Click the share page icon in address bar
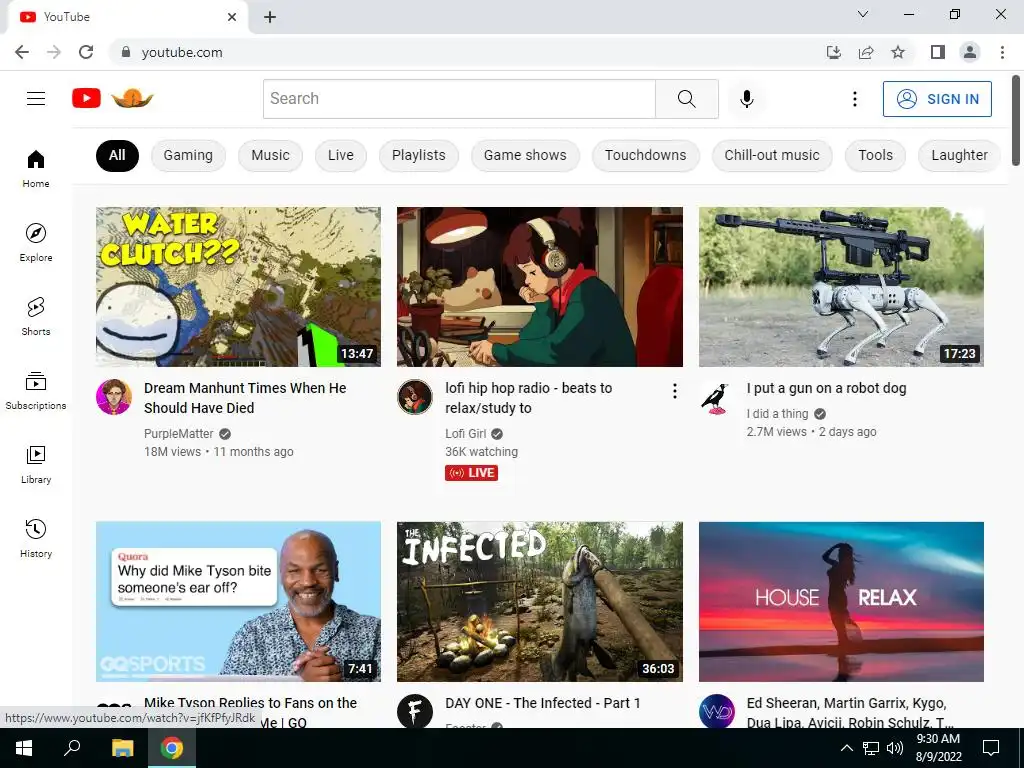Viewport: 1024px width, 768px height. (866, 52)
